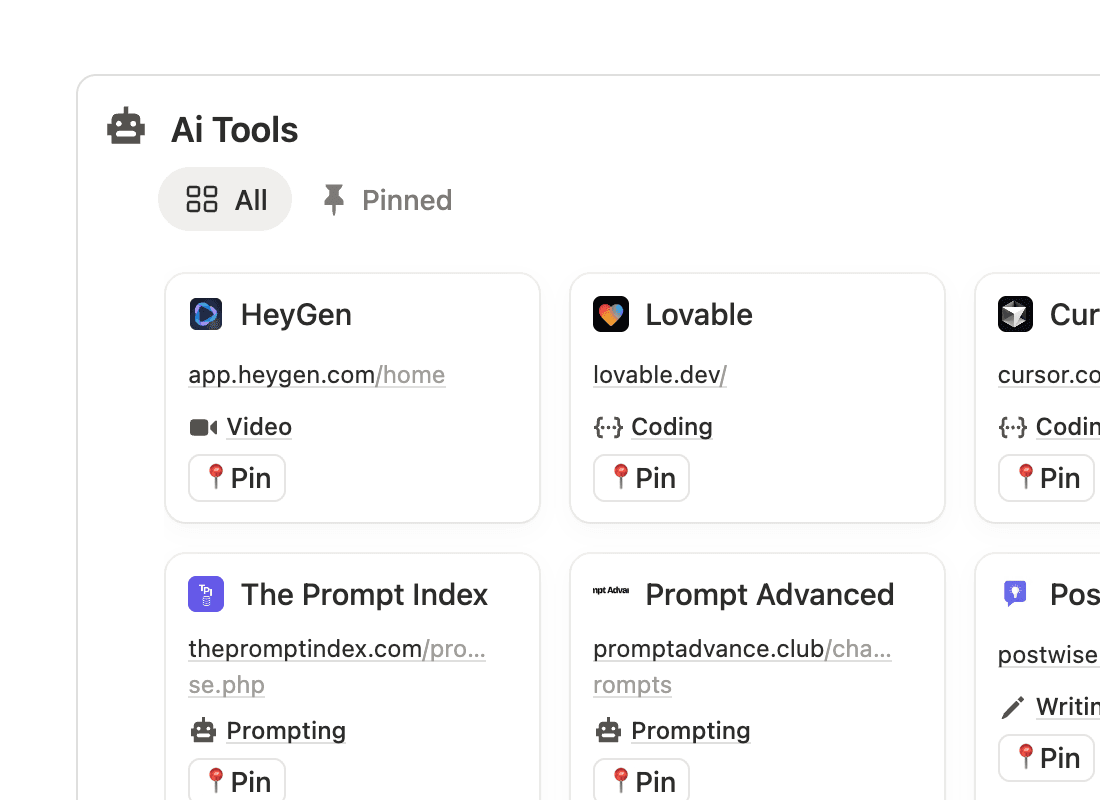
Task: Click the robot icon beside the Ai Tools heading
Action: point(125,127)
